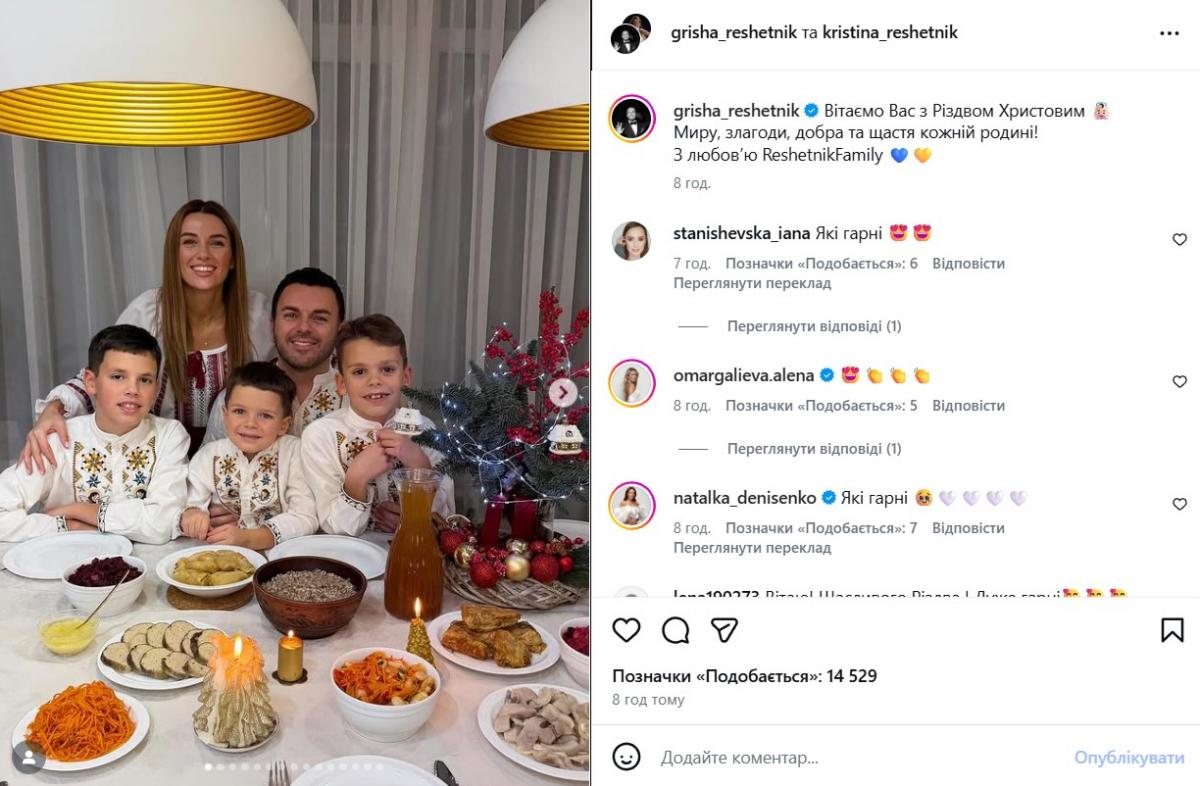1200x786 pixels.
Task: View translation of the stanishevska_iana comment
Action: 752,283
